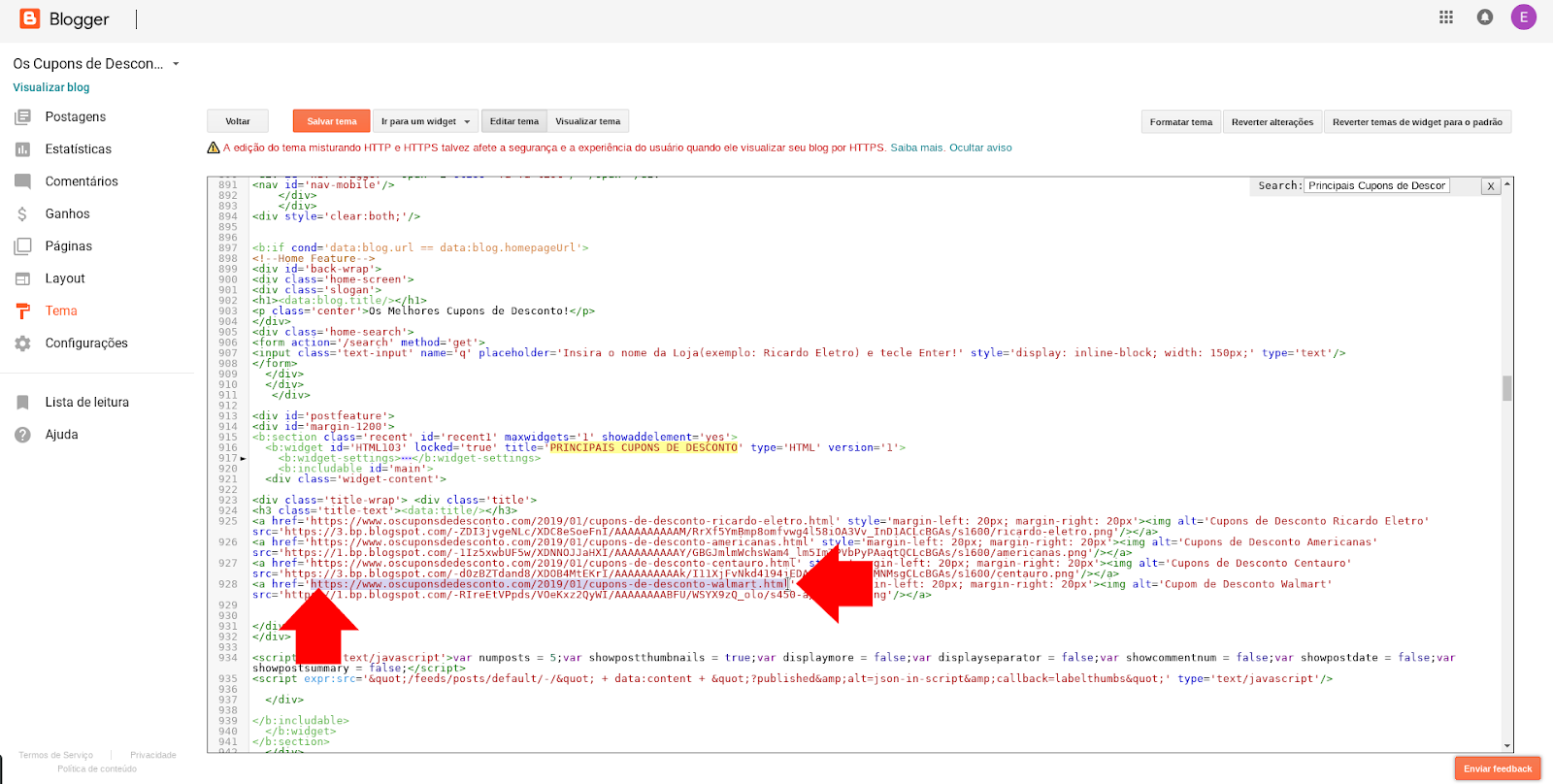The height and width of the screenshot is (784, 1553).
Task: Click the Páginas icon
Action: [x=23, y=246]
